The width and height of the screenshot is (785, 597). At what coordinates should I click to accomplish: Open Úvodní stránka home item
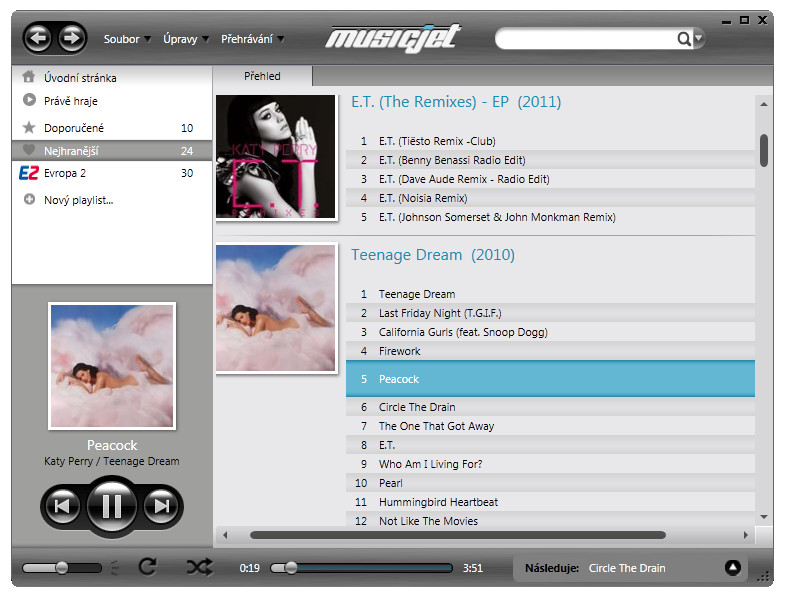112,78
